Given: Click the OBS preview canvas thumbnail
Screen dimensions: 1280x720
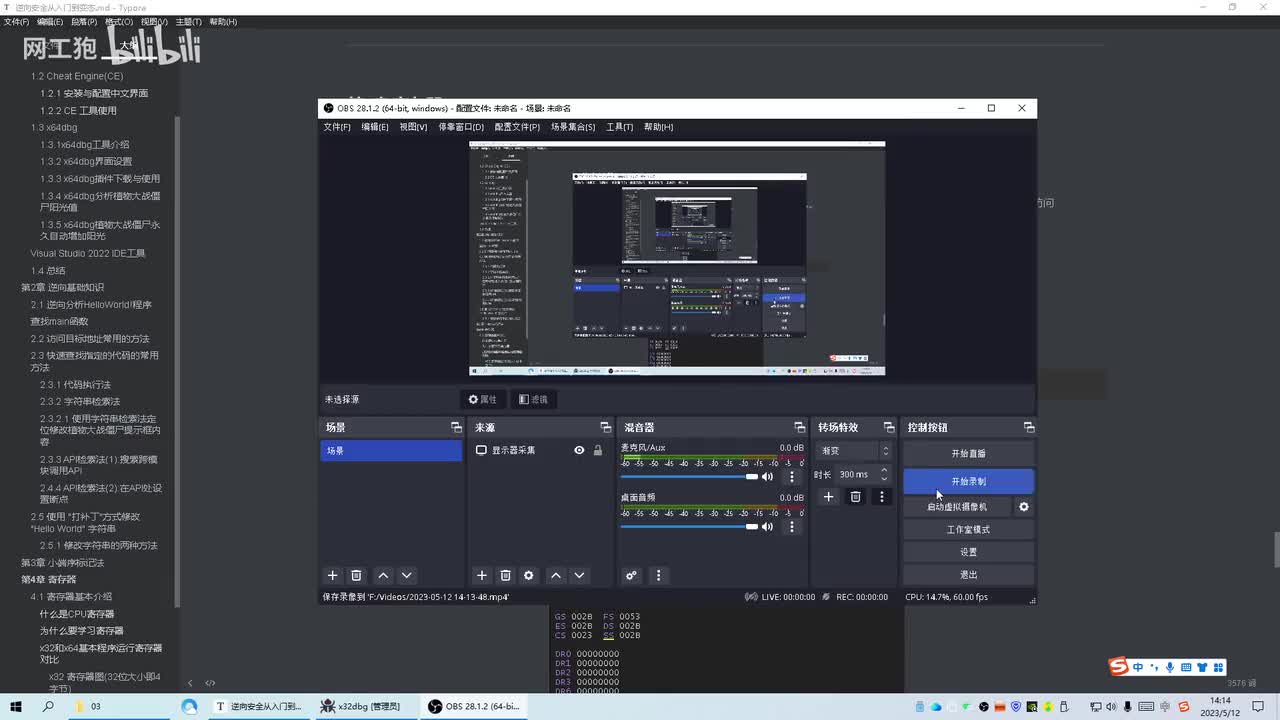Looking at the screenshot, I should pyautogui.click(x=677, y=258).
